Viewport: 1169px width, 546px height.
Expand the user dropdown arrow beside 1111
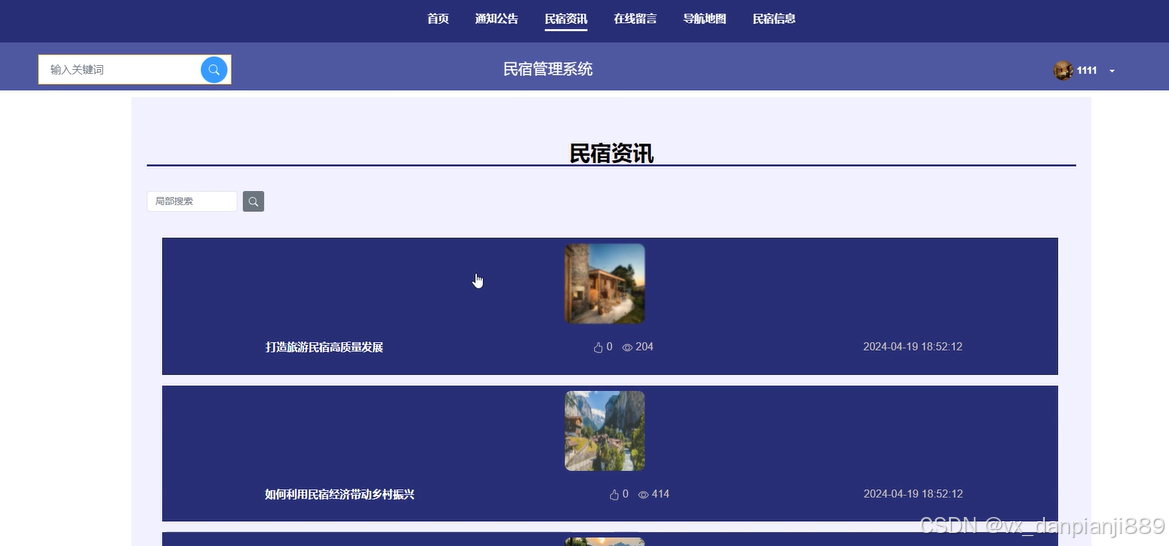coord(1112,71)
